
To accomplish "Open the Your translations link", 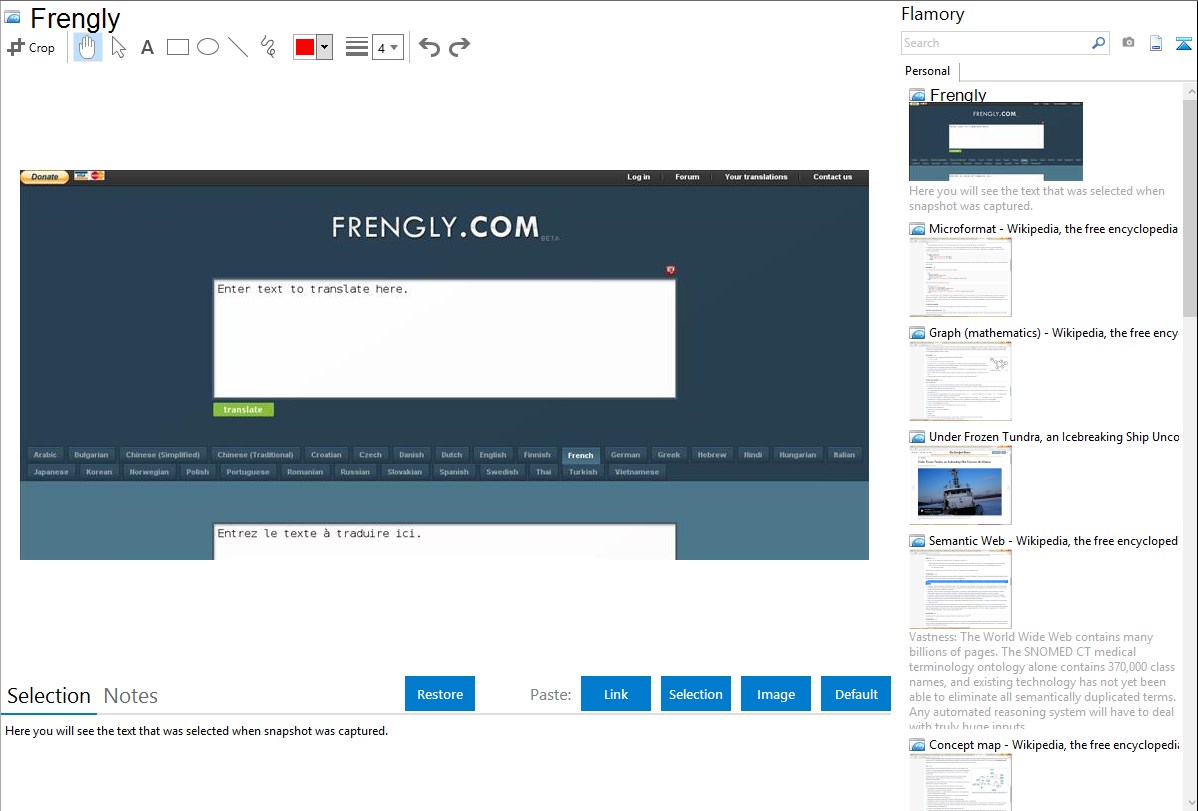I will coord(756,177).
